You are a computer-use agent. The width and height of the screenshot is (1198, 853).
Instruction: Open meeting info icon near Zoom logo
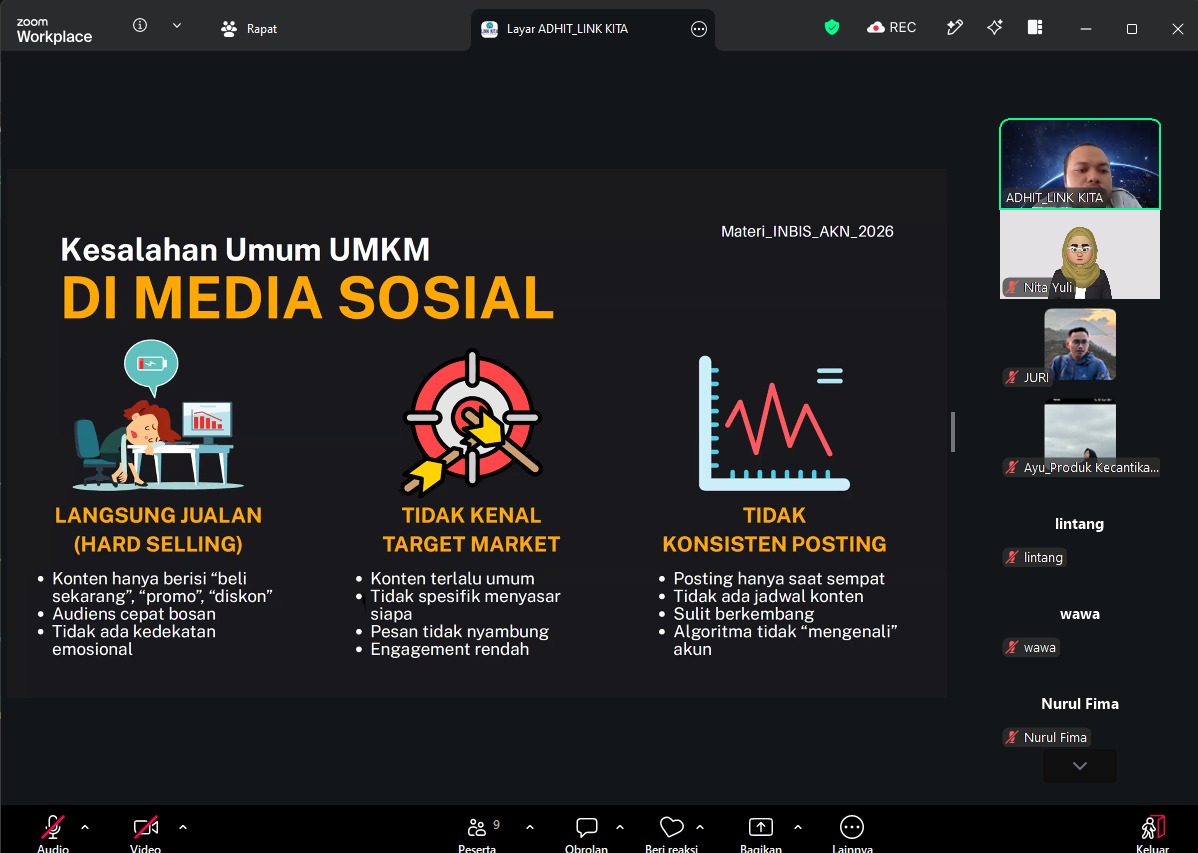click(140, 25)
